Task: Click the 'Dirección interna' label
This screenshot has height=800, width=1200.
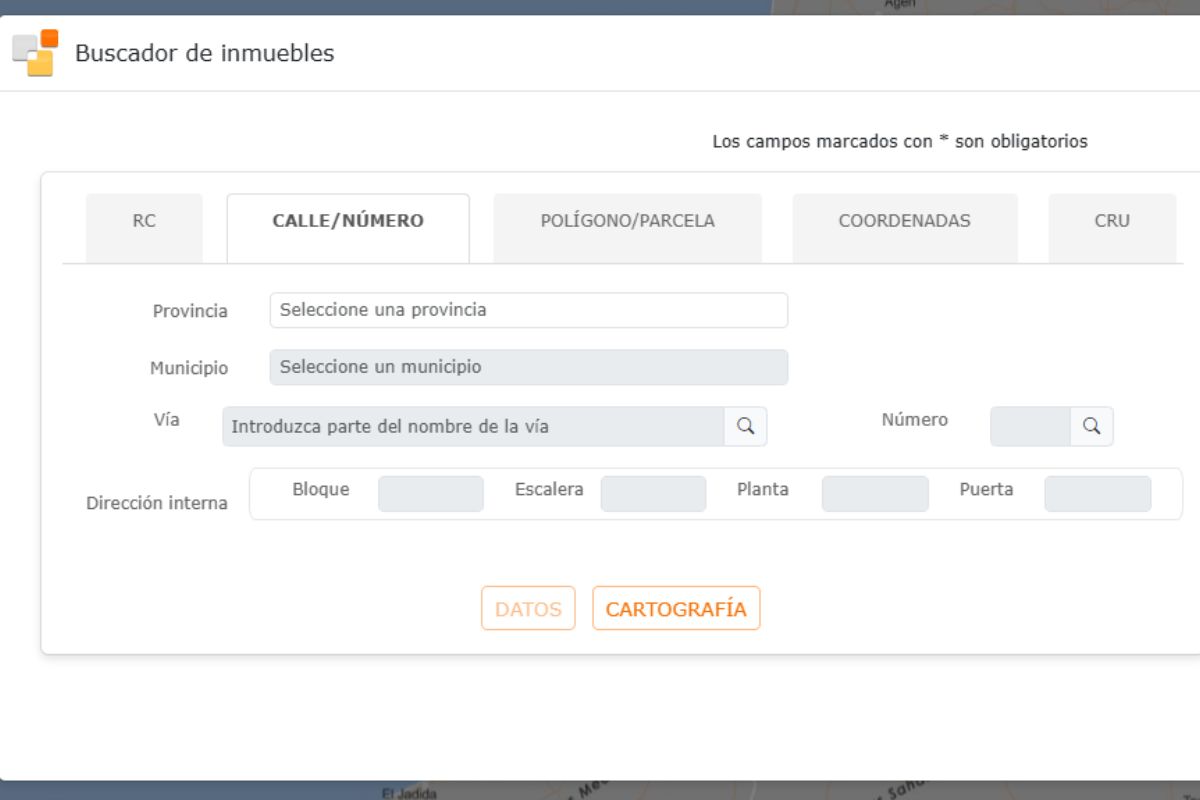Action: (x=157, y=503)
